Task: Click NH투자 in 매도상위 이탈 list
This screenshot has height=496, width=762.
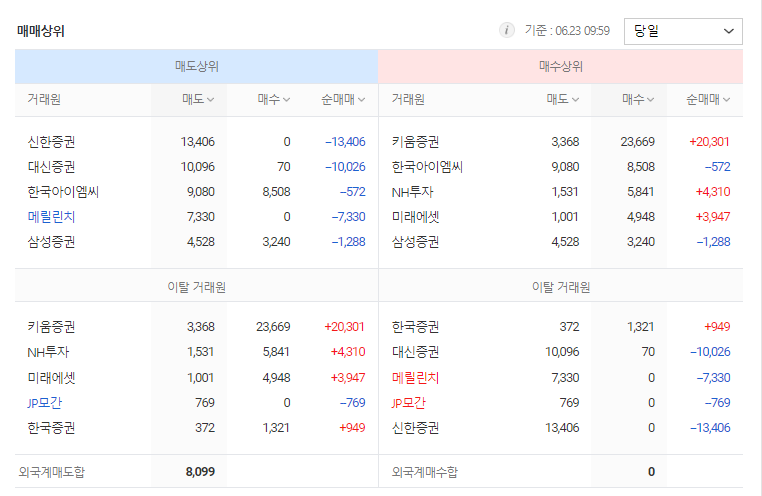Action: pyautogui.click(x=48, y=352)
